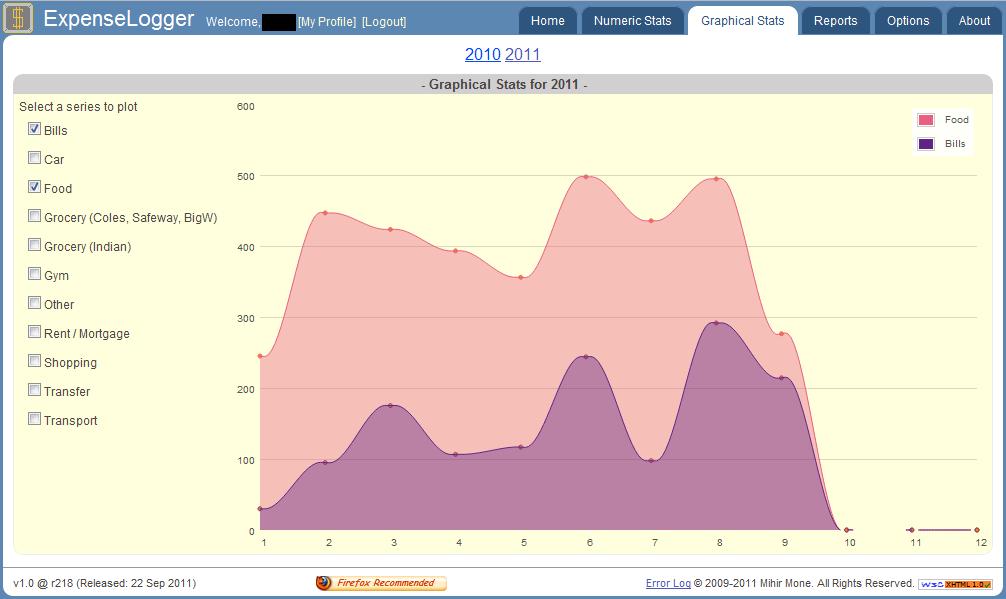Click the y-axis label 500
The image size is (1006, 599).
click(x=246, y=176)
